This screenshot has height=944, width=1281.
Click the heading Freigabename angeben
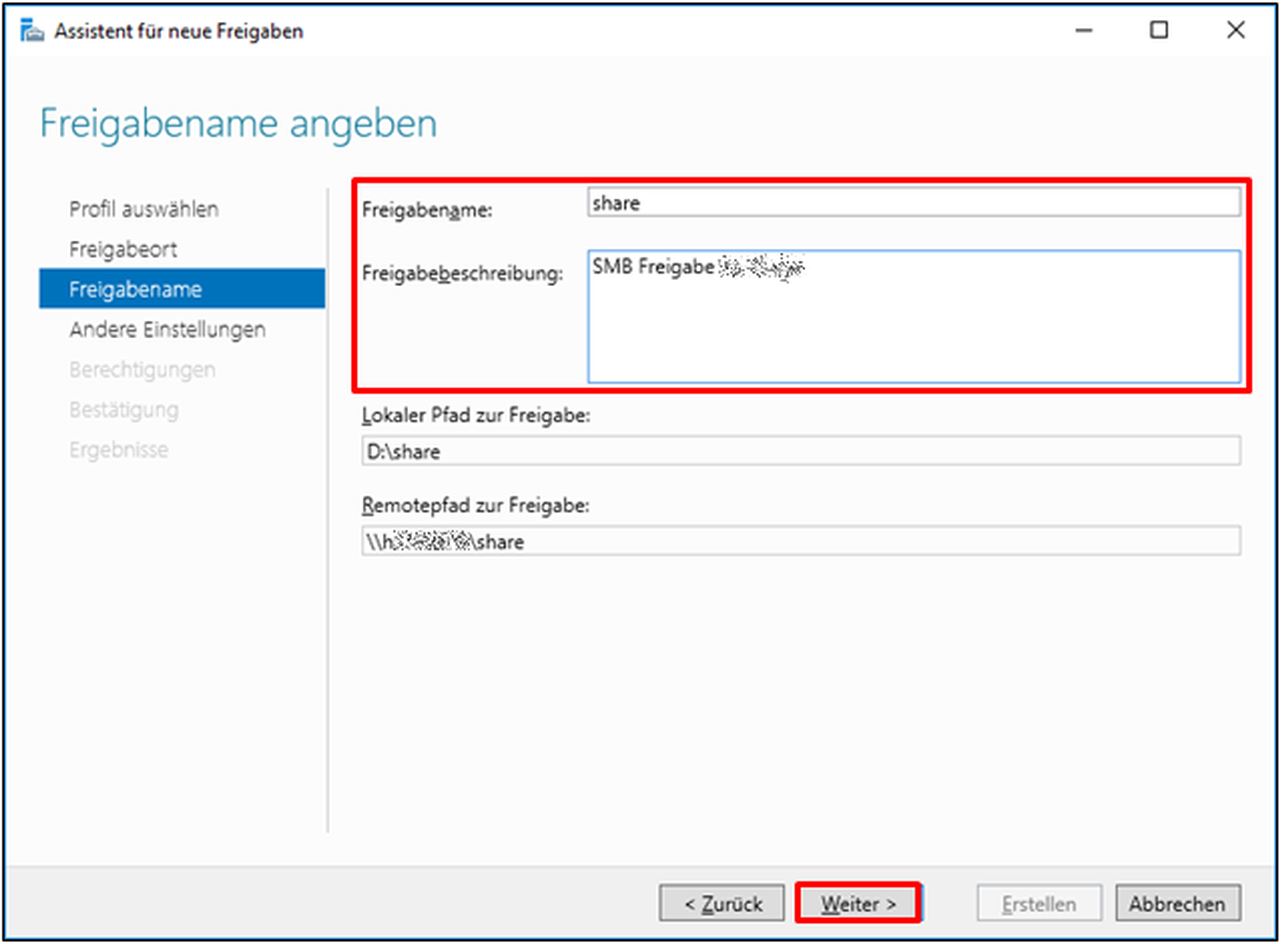(x=238, y=123)
